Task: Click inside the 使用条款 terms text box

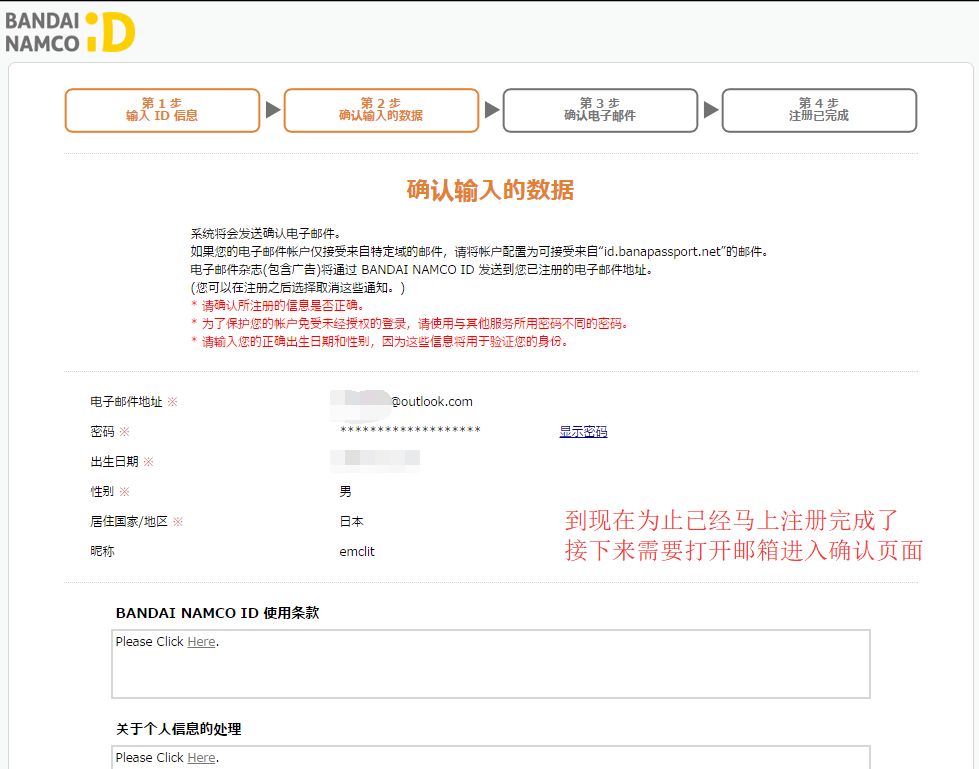Action: (491, 664)
